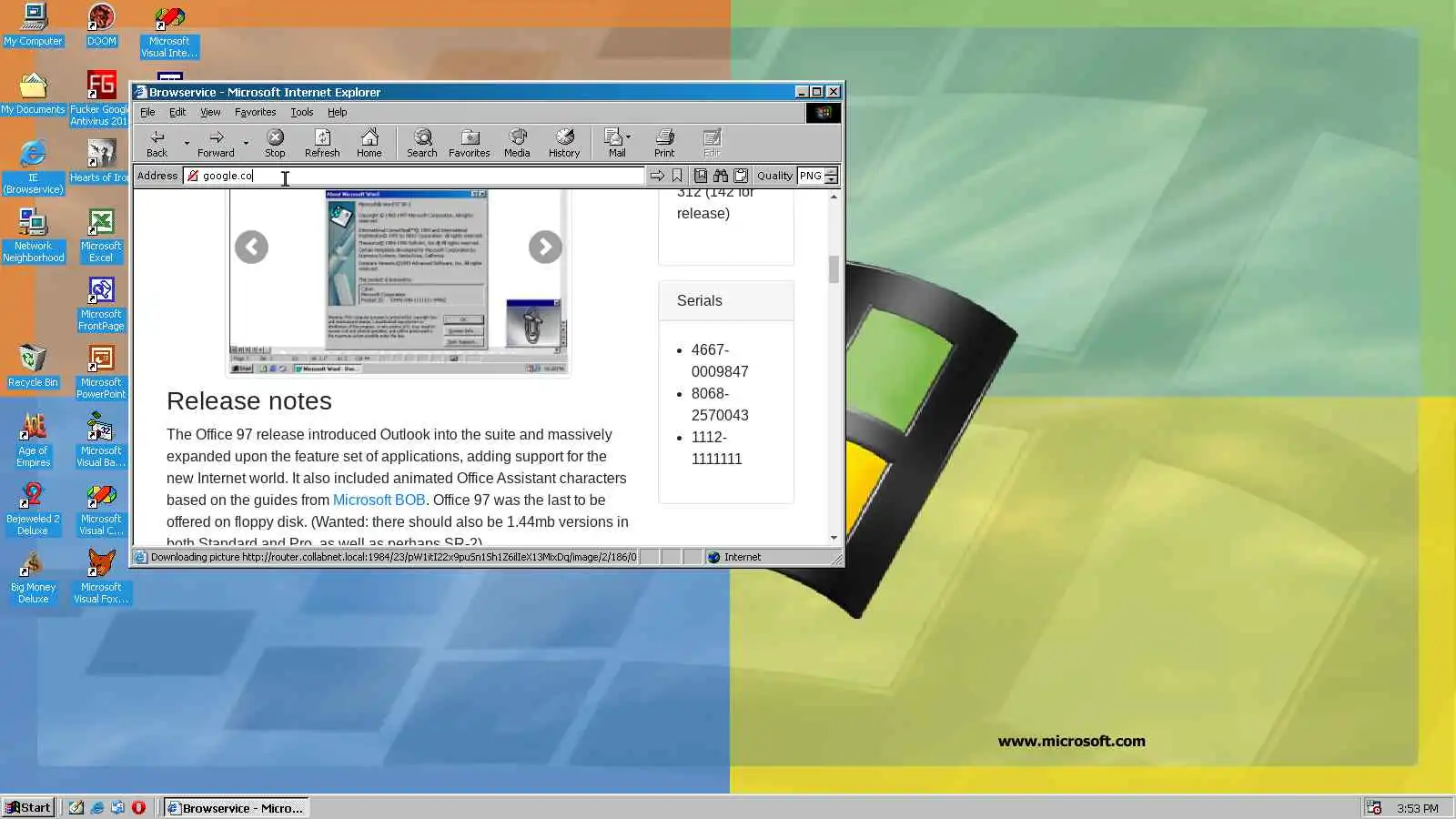1456x819 pixels.
Task: Click the framed bookmark icon after the separator
Action: [x=701, y=176]
